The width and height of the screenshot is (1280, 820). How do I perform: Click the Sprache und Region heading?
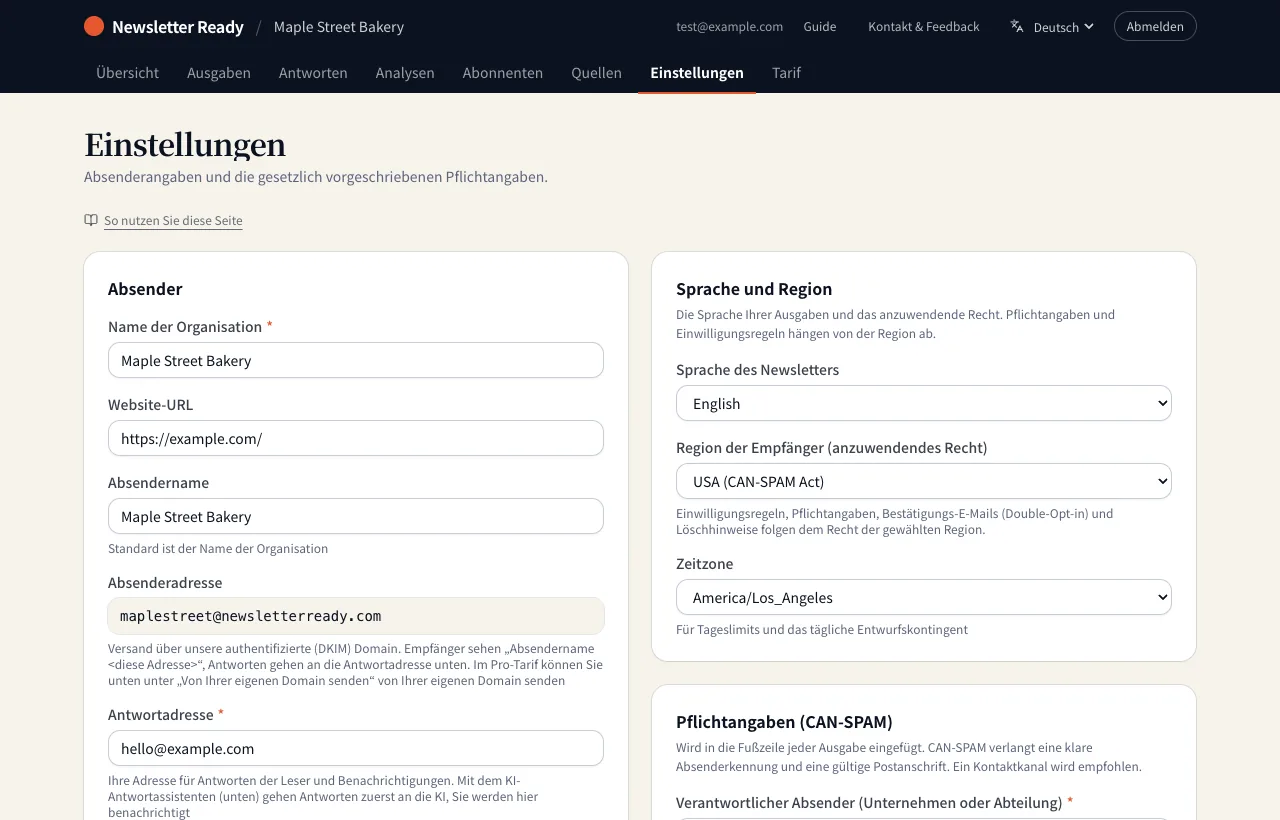coord(754,289)
